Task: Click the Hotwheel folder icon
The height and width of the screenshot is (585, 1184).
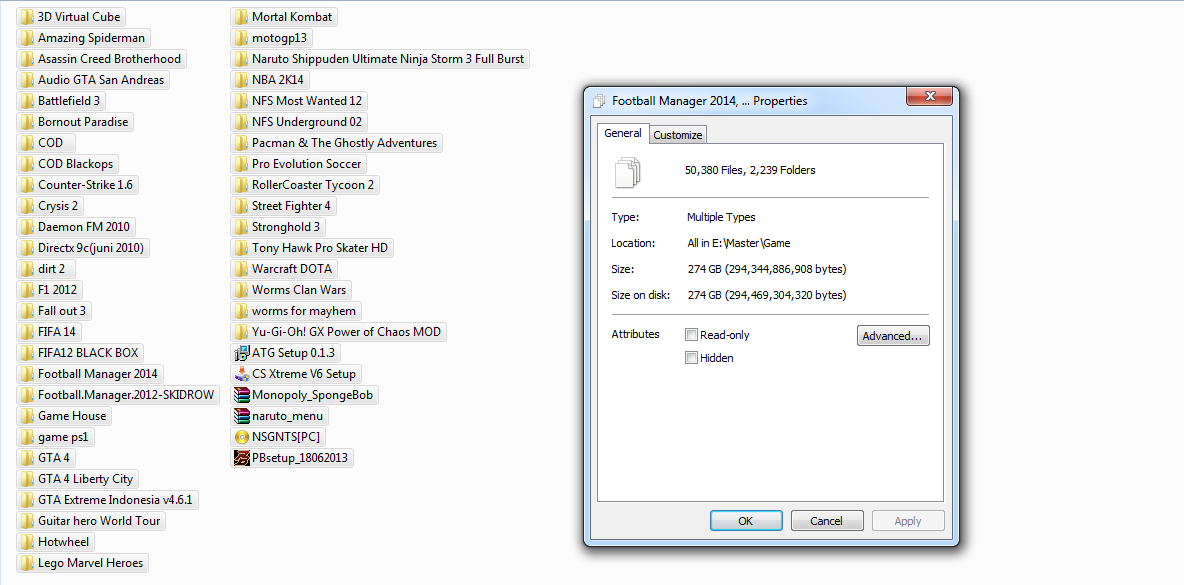Action: pos(27,542)
